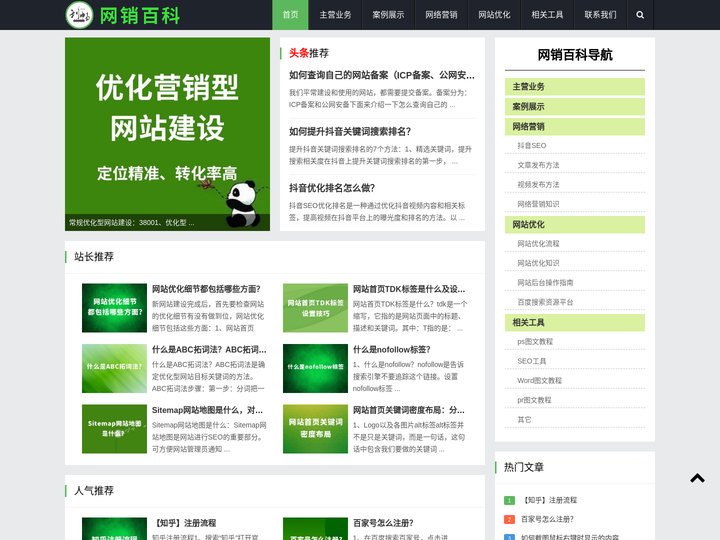
Task: Open sidebar link 网站优化知识
Action: coord(538,263)
